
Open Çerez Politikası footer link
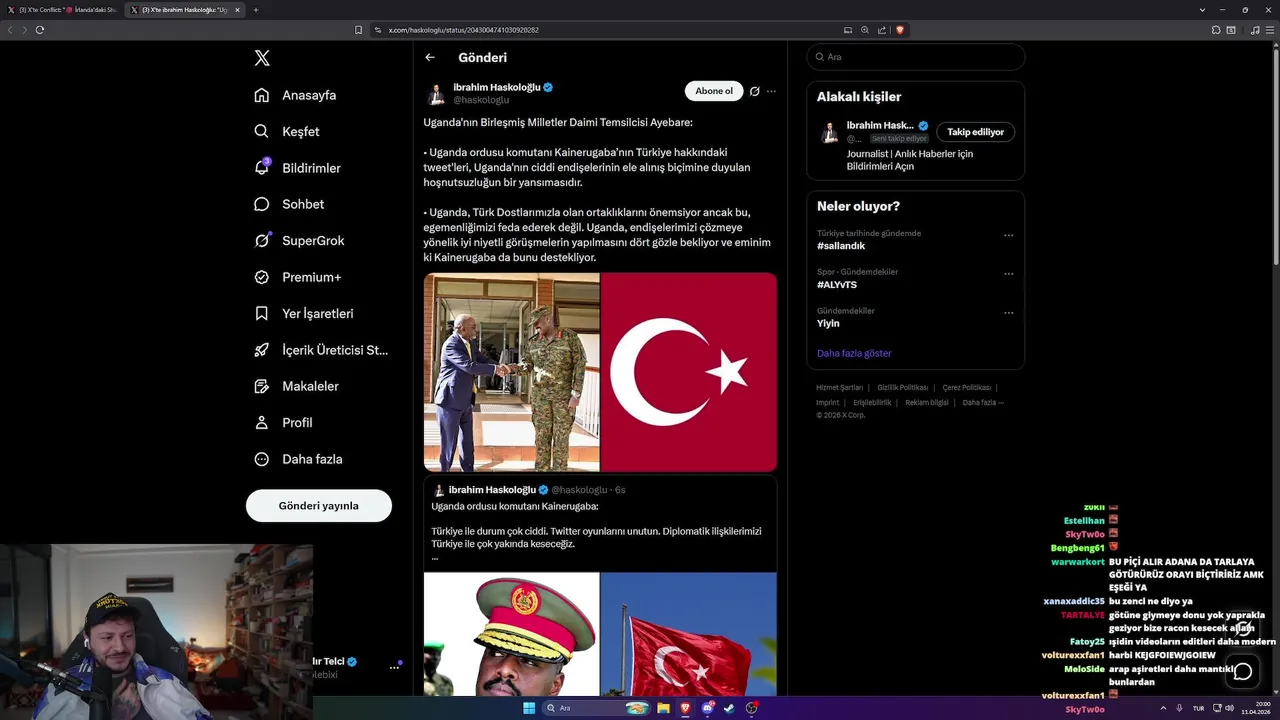pyautogui.click(x=966, y=387)
